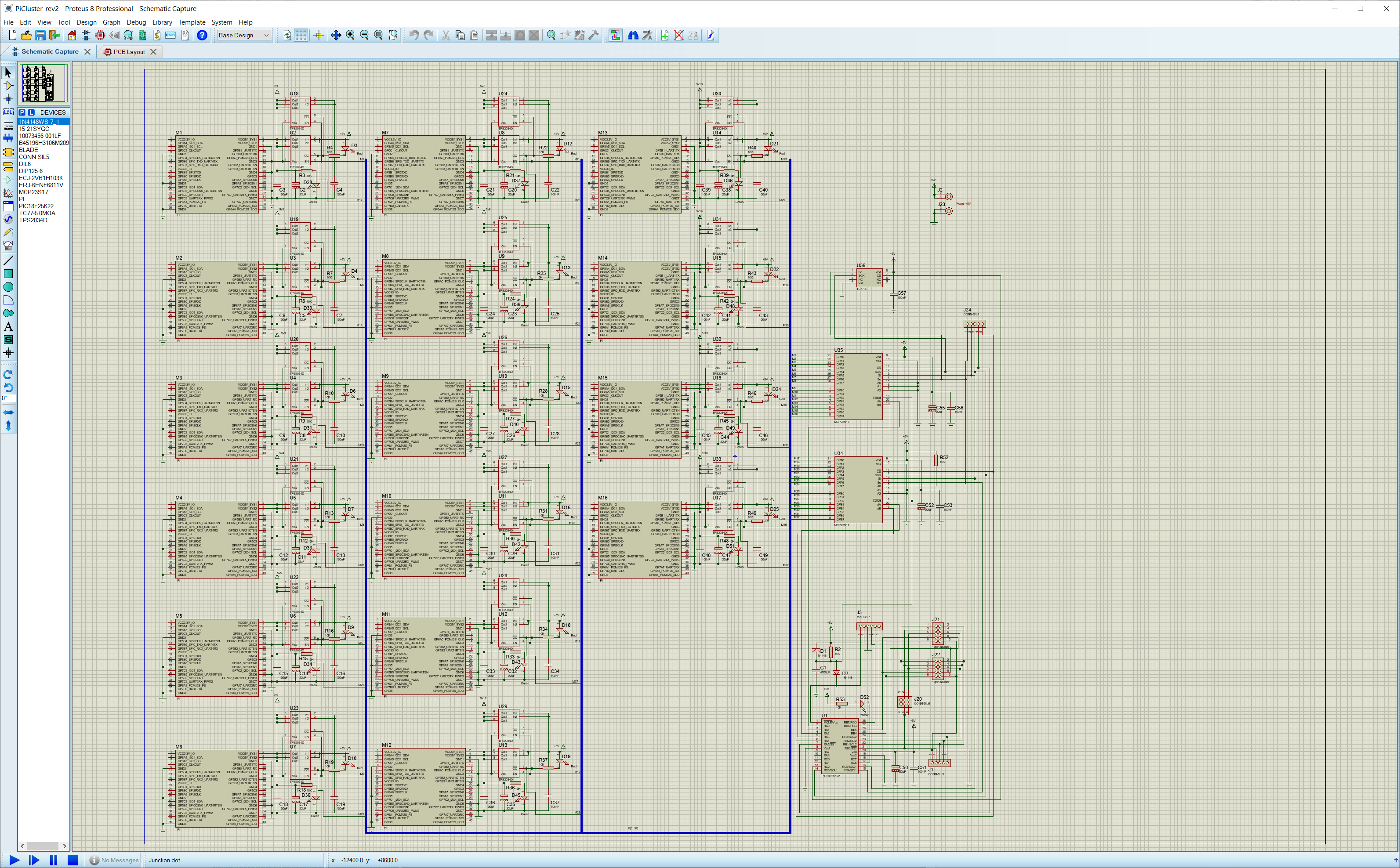Select the Selection Mode arrow tool
1400x868 pixels.
point(8,72)
